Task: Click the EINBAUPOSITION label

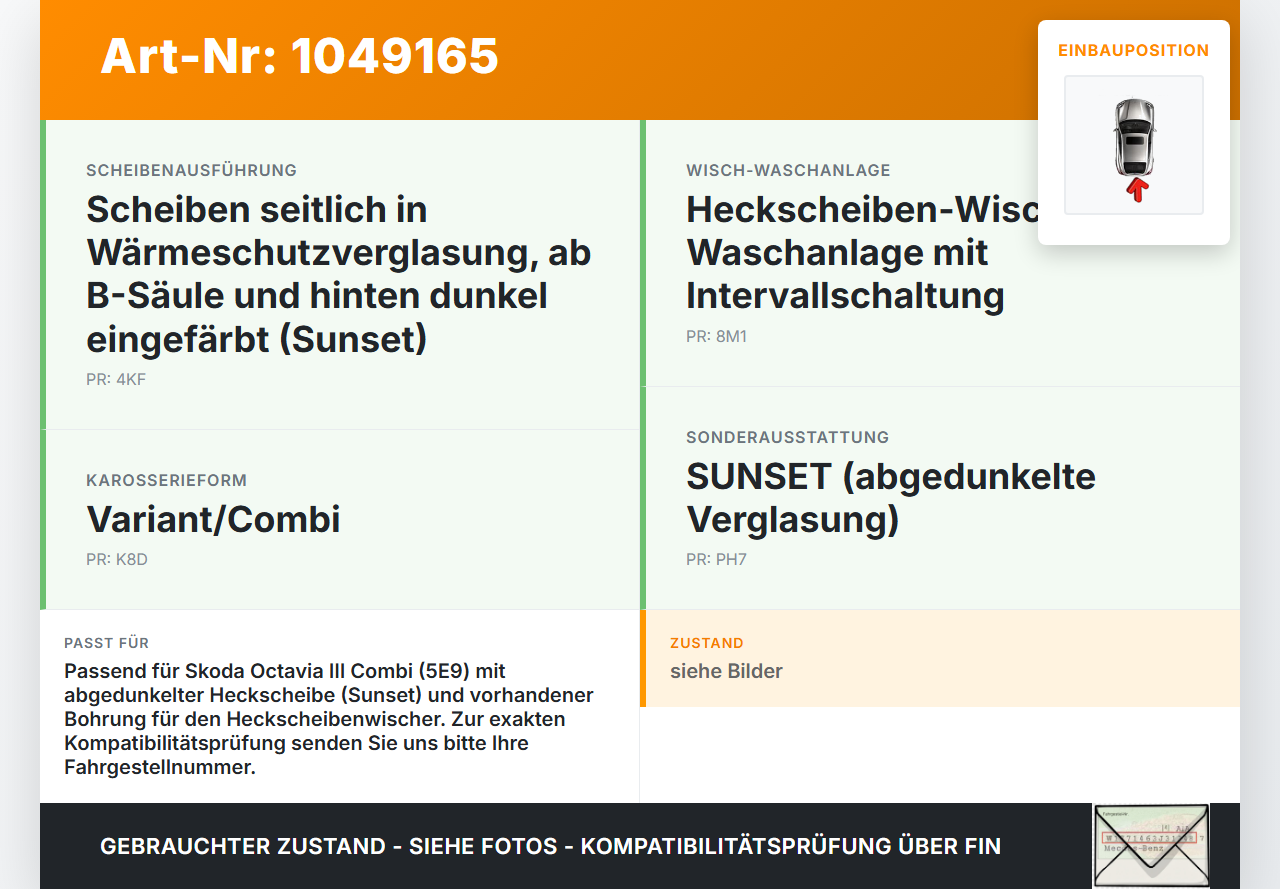Action: coord(1134,50)
